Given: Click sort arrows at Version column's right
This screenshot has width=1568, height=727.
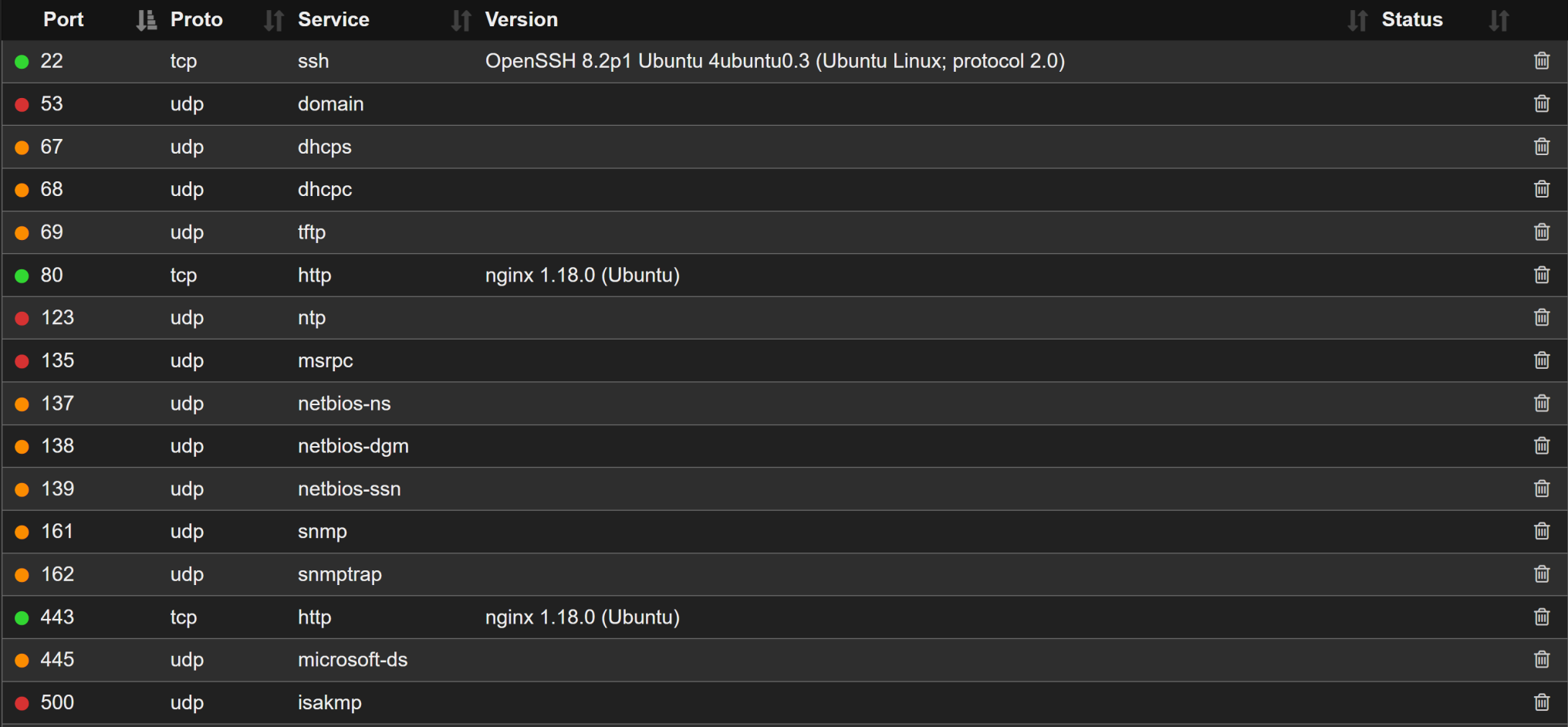Looking at the screenshot, I should pyautogui.click(x=1357, y=21).
